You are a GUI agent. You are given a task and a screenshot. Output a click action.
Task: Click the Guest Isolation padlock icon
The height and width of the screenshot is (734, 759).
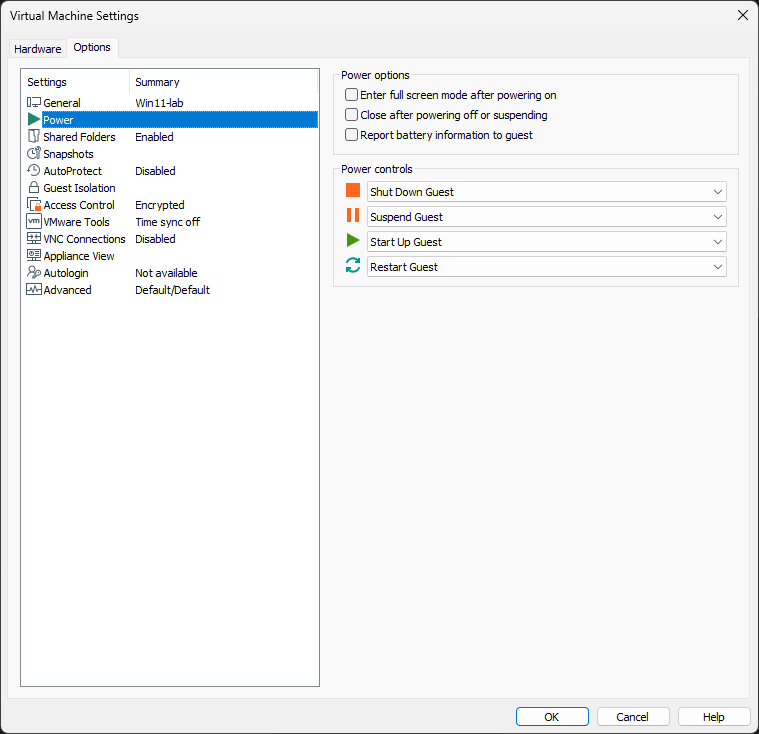(x=34, y=187)
